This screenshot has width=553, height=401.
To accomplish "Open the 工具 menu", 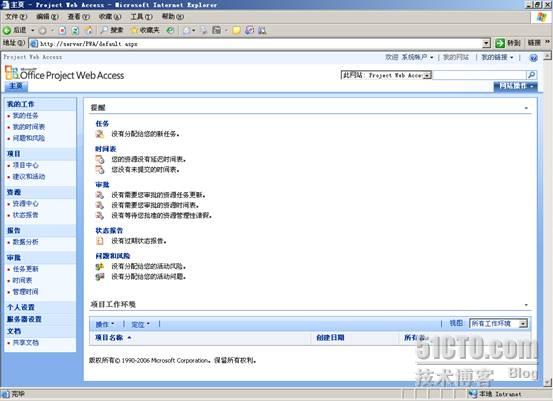I will click(x=141, y=17).
